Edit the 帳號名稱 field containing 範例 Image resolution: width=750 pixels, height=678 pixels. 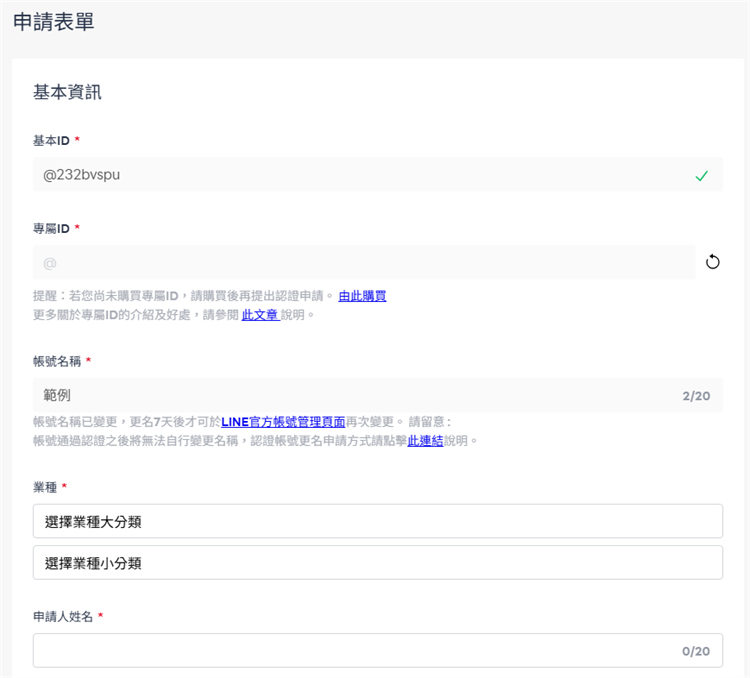point(378,395)
